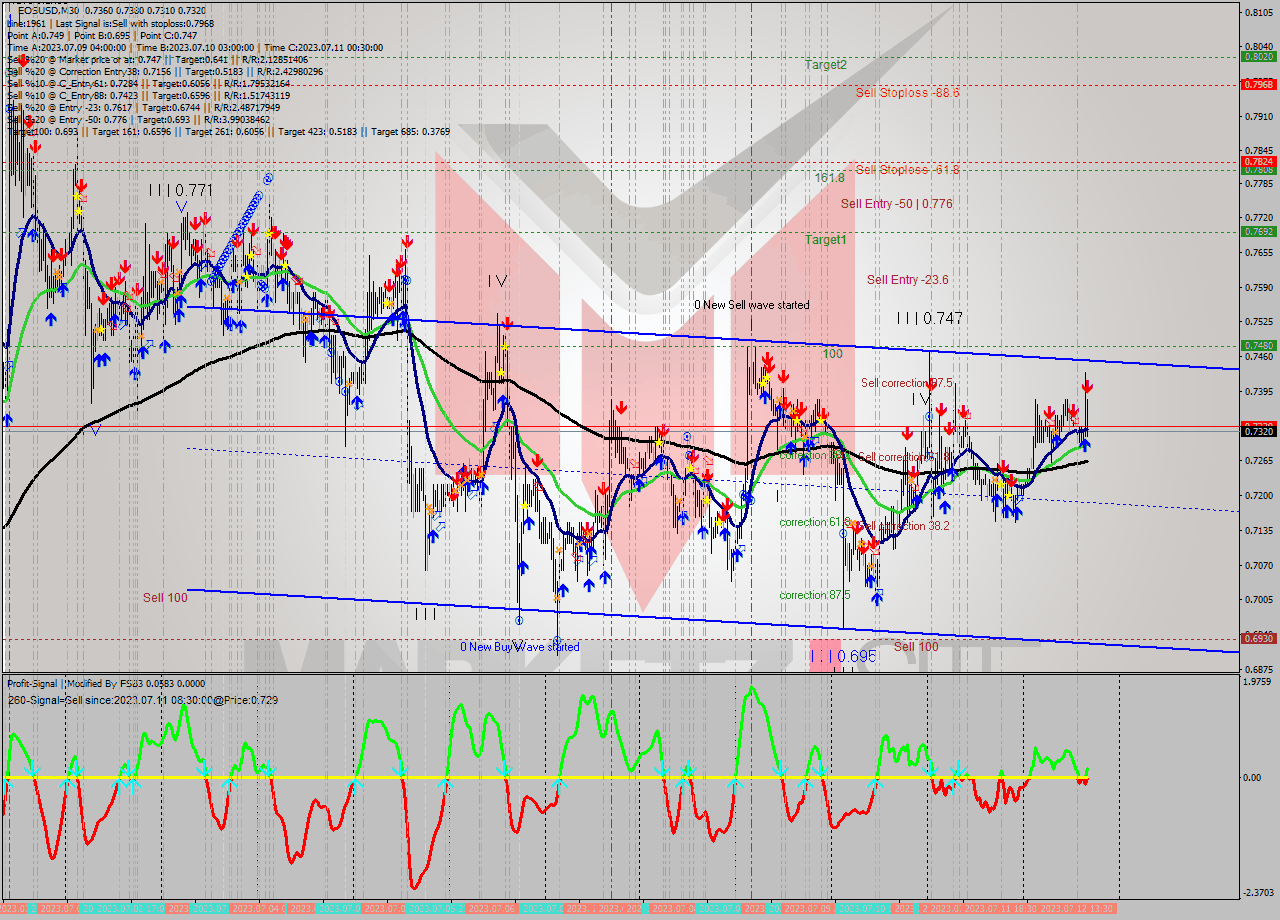1280x920 pixels.
Task: Click the green 0.7692 price tag
Action: [x=1258, y=231]
